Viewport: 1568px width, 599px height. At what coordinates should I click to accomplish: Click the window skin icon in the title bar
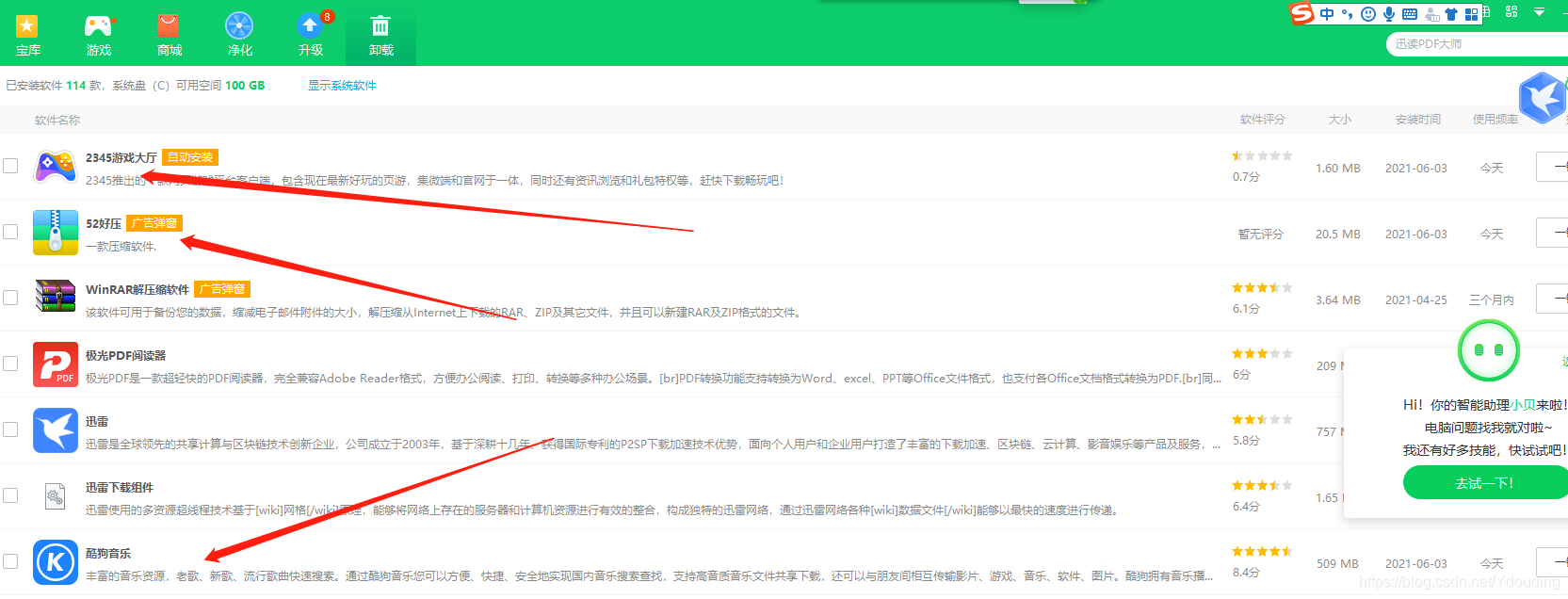pyautogui.click(x=1511, y=12)
